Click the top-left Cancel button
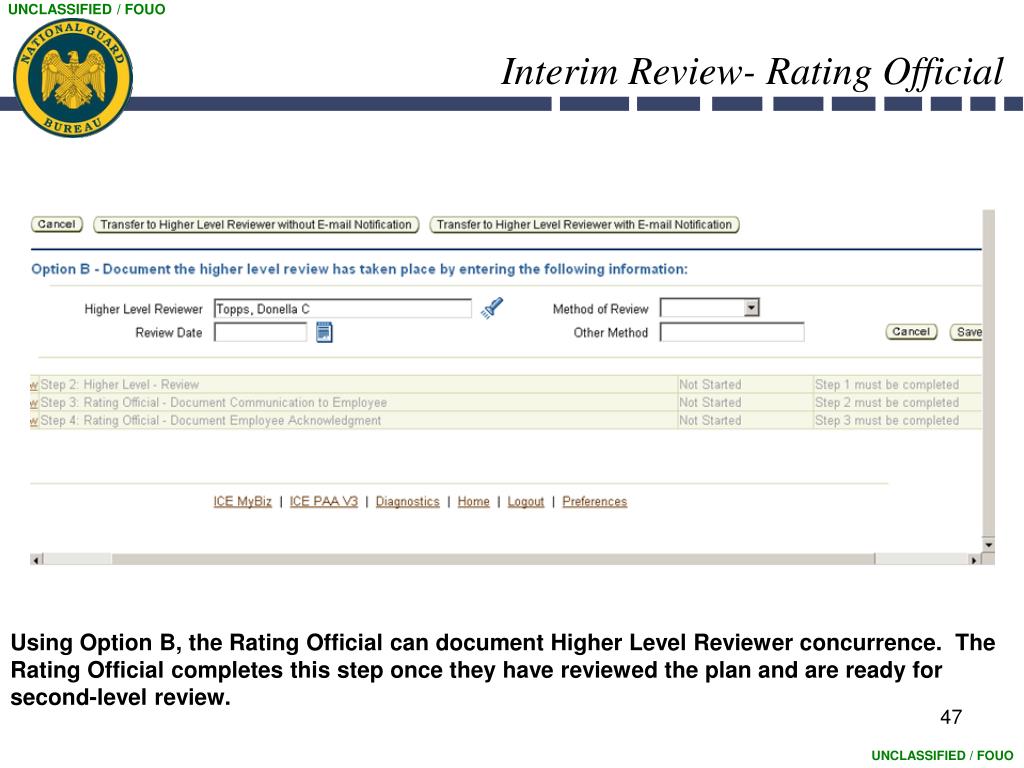 [x=57, y=224]
